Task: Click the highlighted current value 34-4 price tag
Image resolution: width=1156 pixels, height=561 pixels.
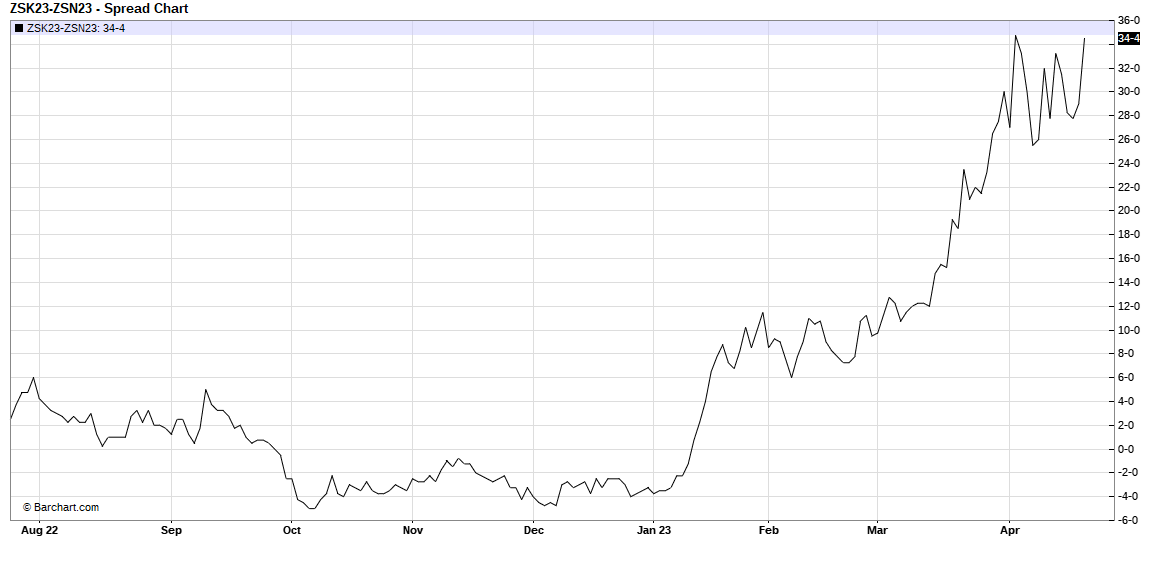Action: coord(1129,38)
